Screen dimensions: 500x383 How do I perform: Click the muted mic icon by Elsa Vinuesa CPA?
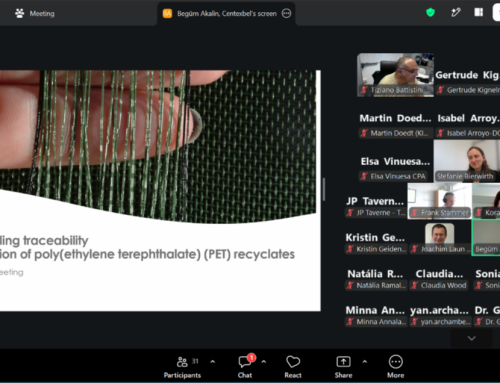(x=364, y=176)
